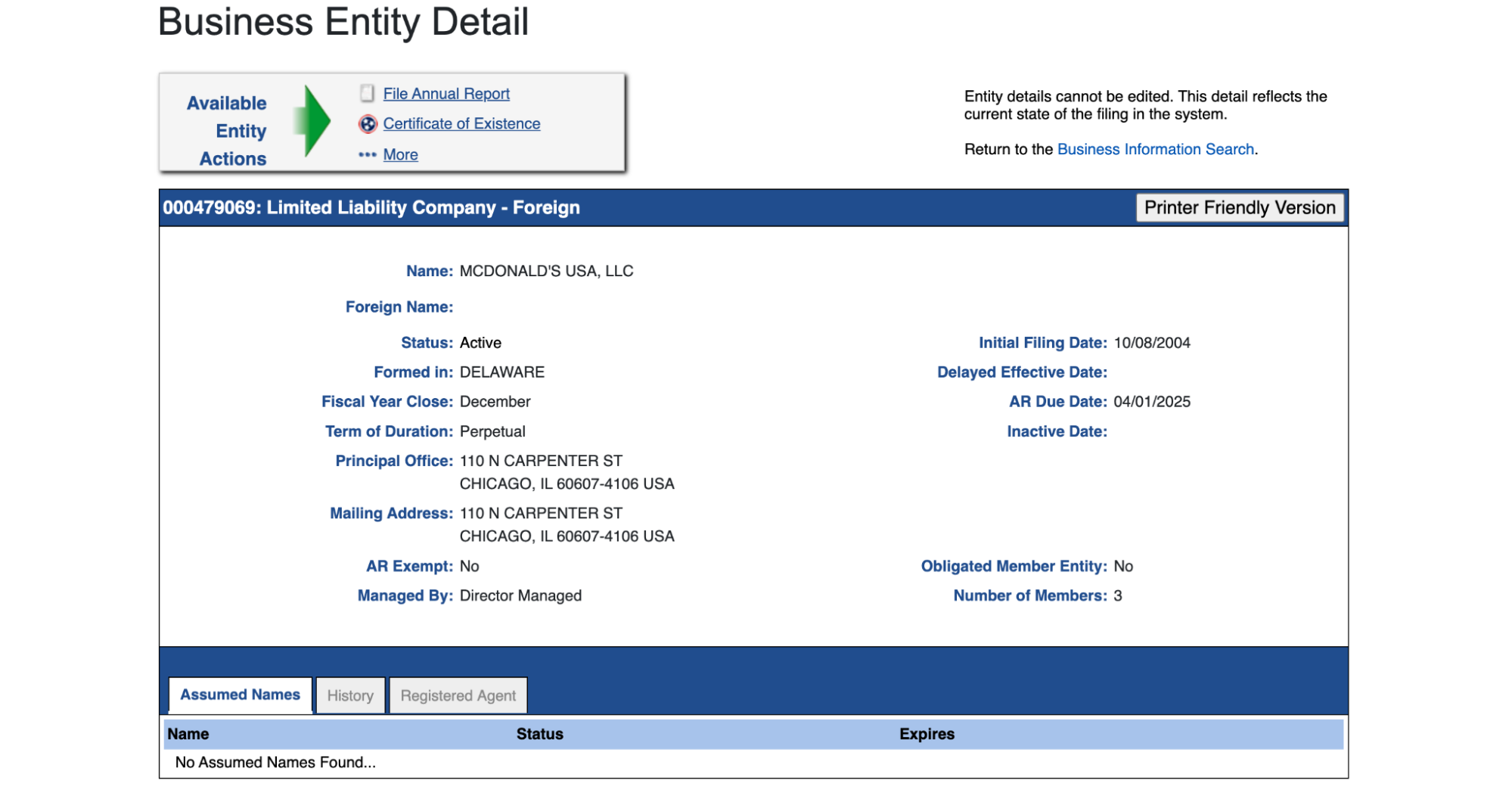Click the Available Entity Actions label
The image size is (1512, 787).
click(227, 131)
